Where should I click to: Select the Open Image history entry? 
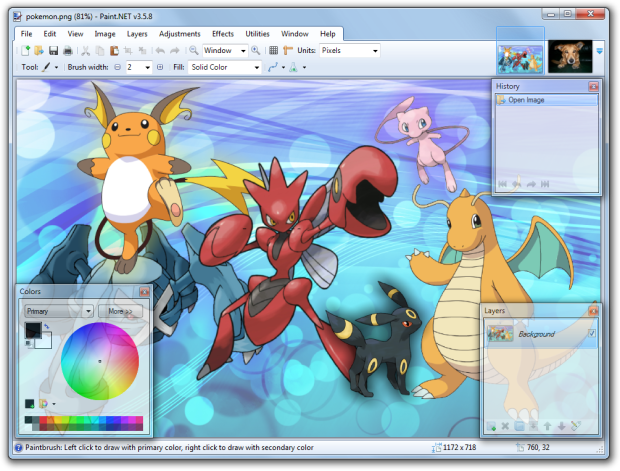tap(546, 100)
